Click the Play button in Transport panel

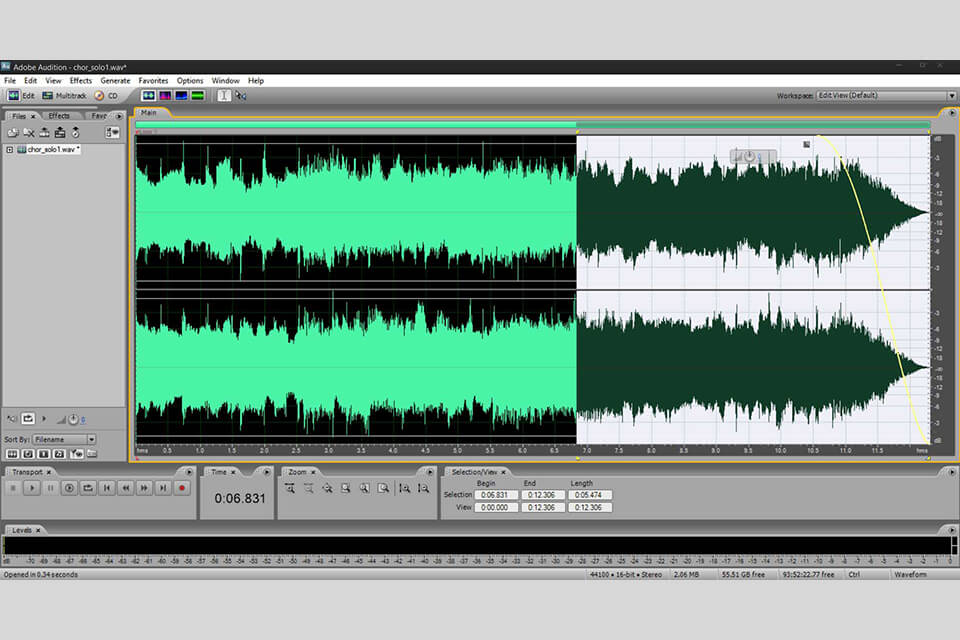coord(32,488)
